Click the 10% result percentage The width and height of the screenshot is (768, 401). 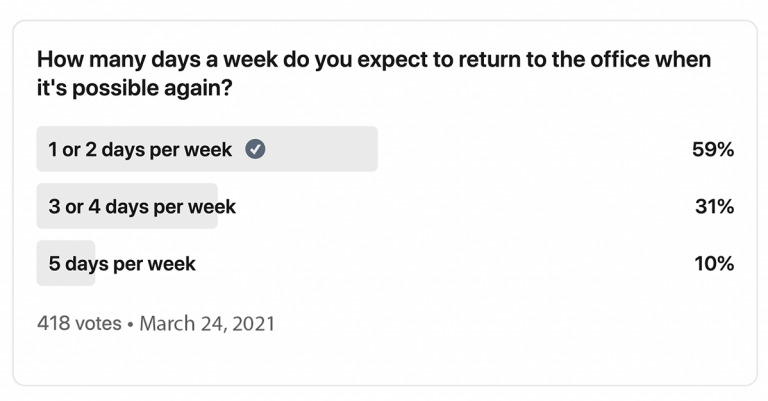714,264
